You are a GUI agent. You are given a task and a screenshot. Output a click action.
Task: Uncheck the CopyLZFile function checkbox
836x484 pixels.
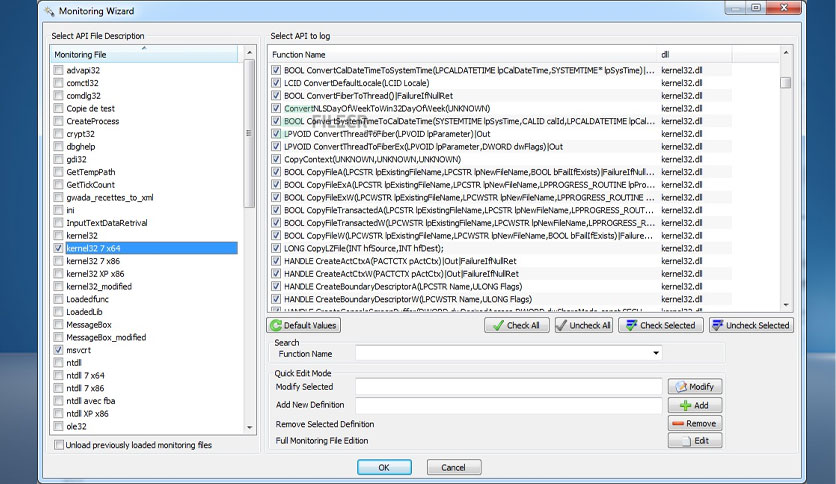pos(276,248)
